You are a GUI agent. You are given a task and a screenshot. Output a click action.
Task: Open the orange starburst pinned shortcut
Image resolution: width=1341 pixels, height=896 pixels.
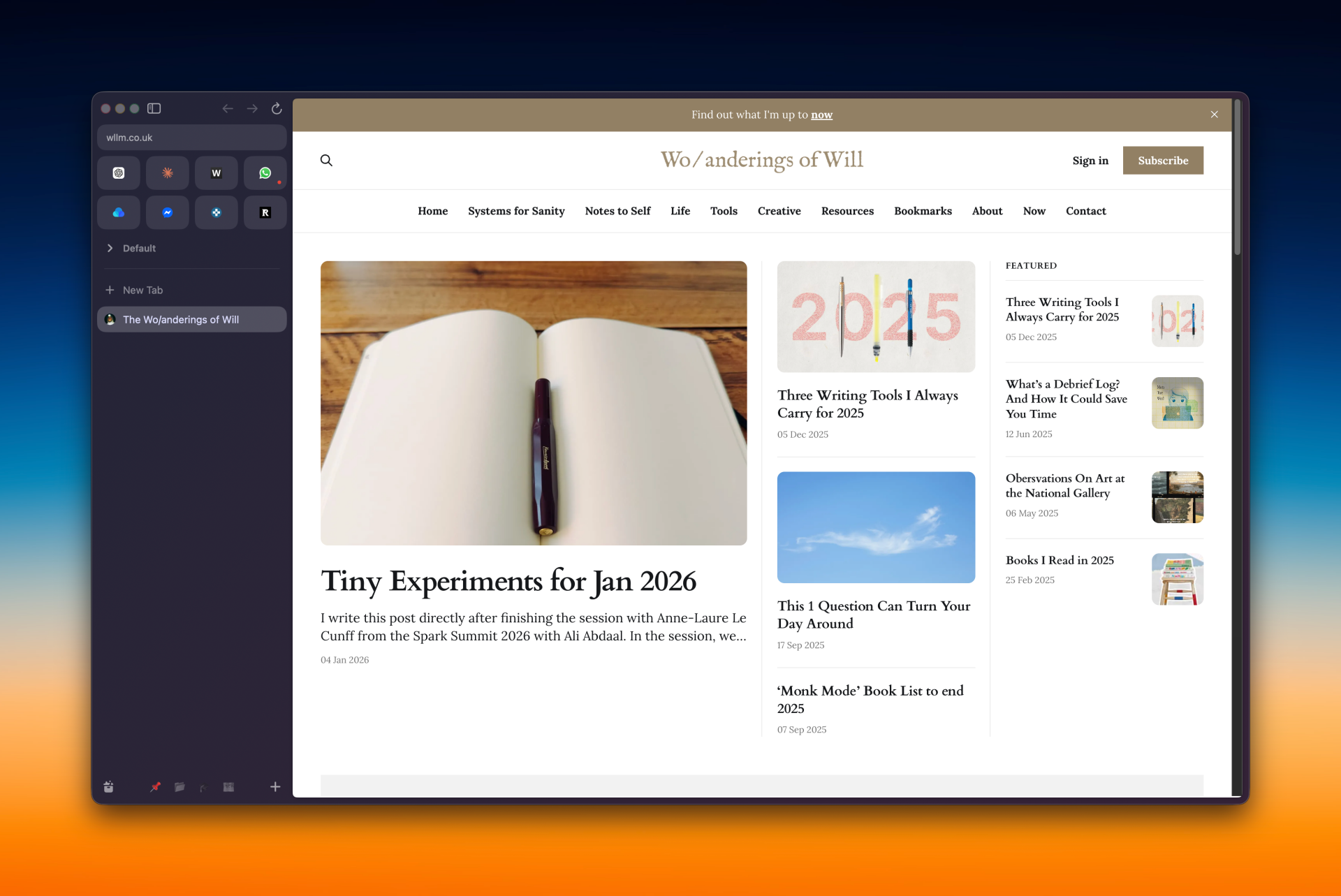(168, 173)
